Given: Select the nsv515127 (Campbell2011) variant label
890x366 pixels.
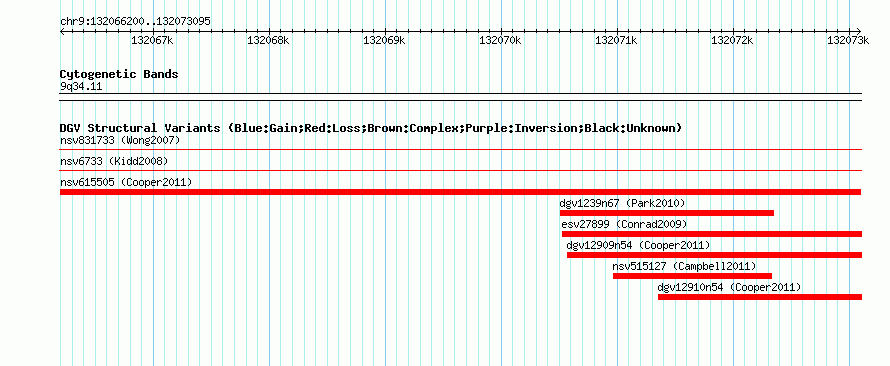Looking at the screenshot, I should tap(685, 266).
